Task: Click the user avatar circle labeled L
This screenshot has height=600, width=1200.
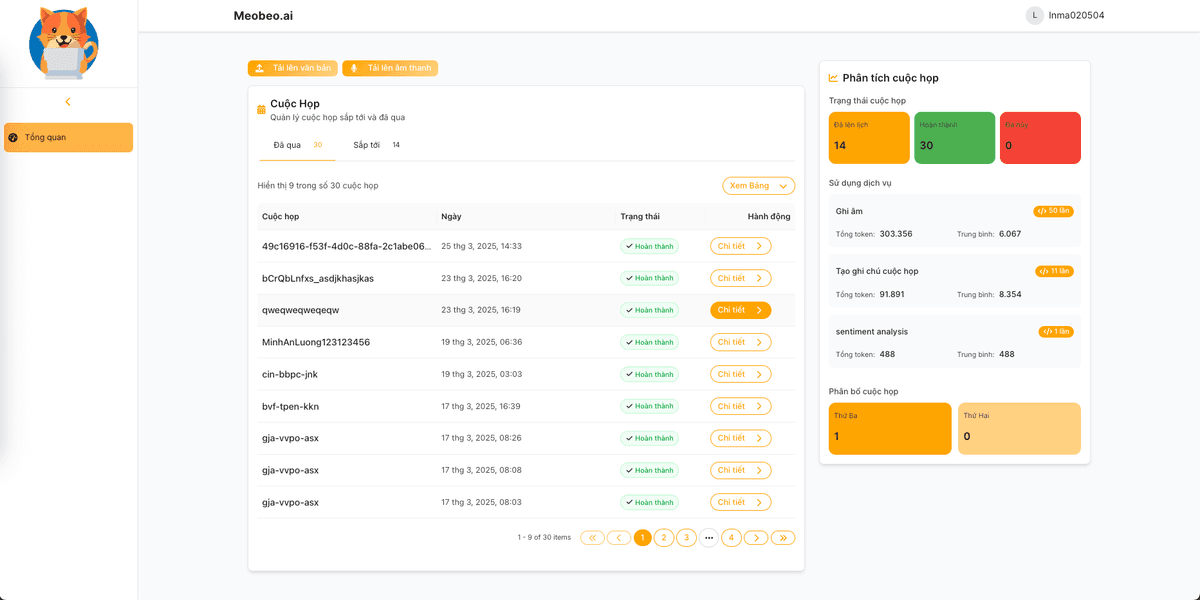Action: (x=1034, y=16)
